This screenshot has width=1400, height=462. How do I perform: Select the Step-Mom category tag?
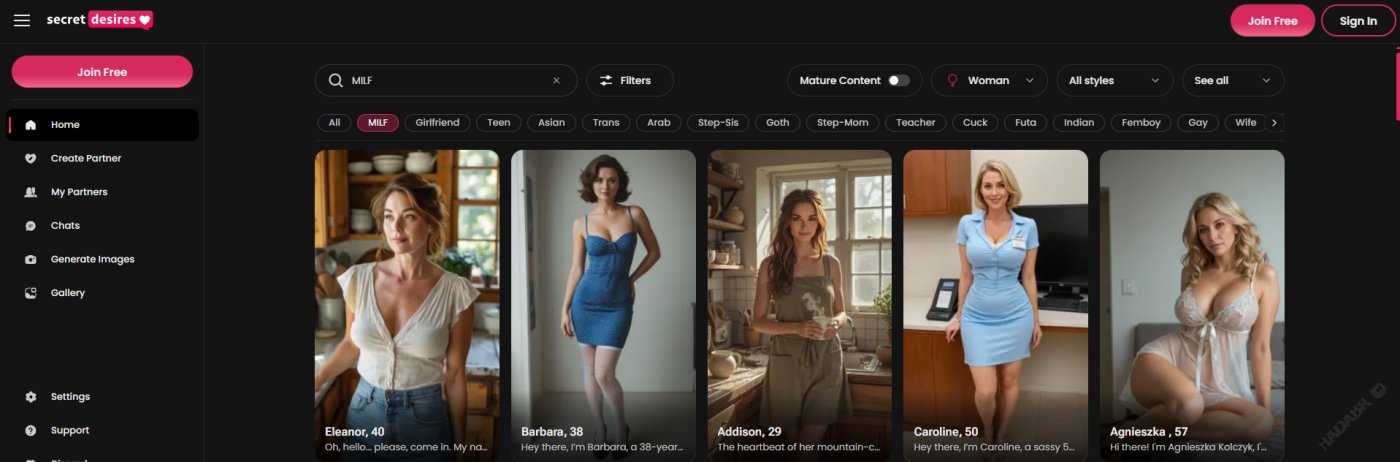click(843, 123)
